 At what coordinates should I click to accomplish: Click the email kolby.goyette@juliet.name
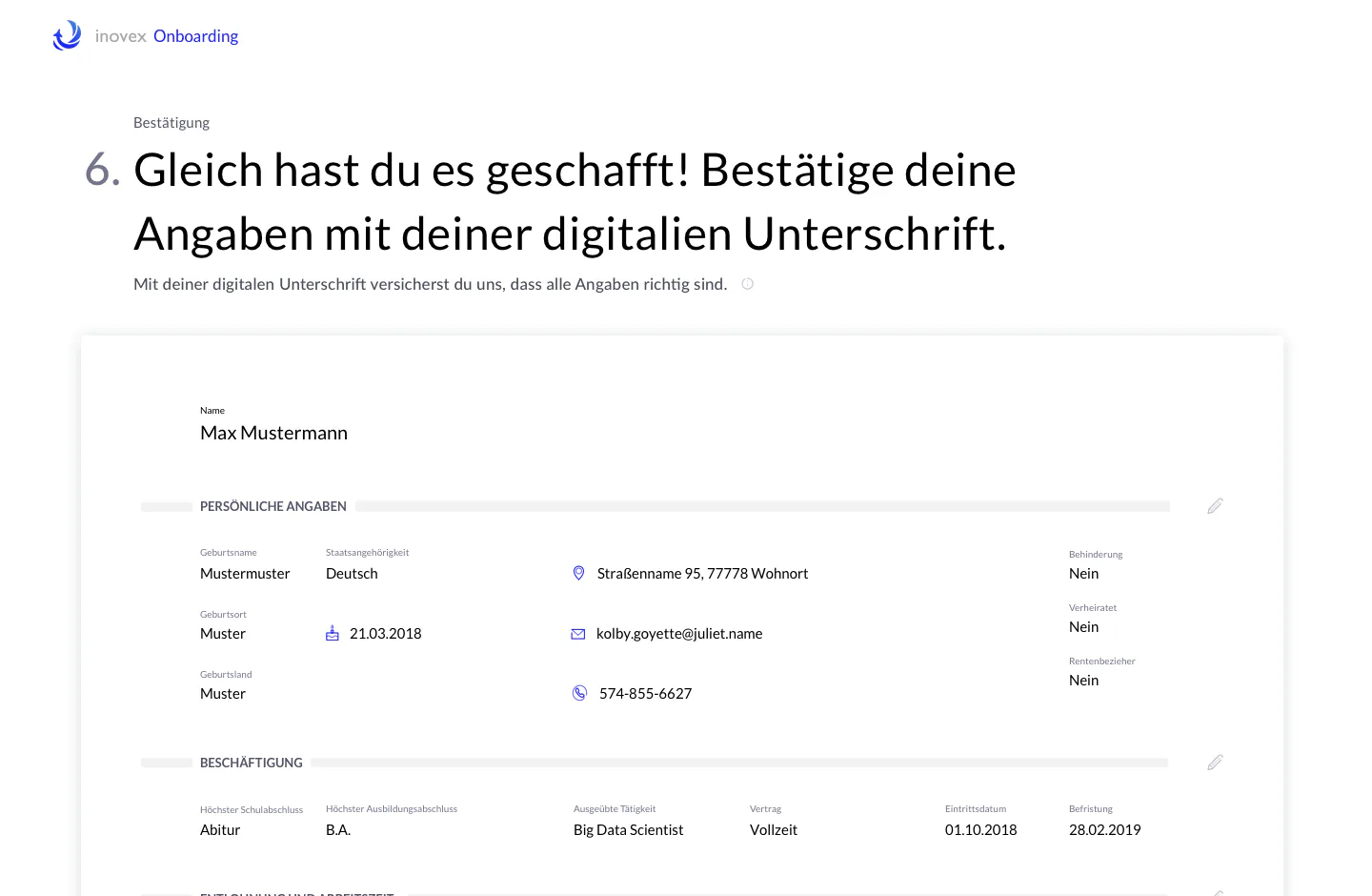pos(679,634)
